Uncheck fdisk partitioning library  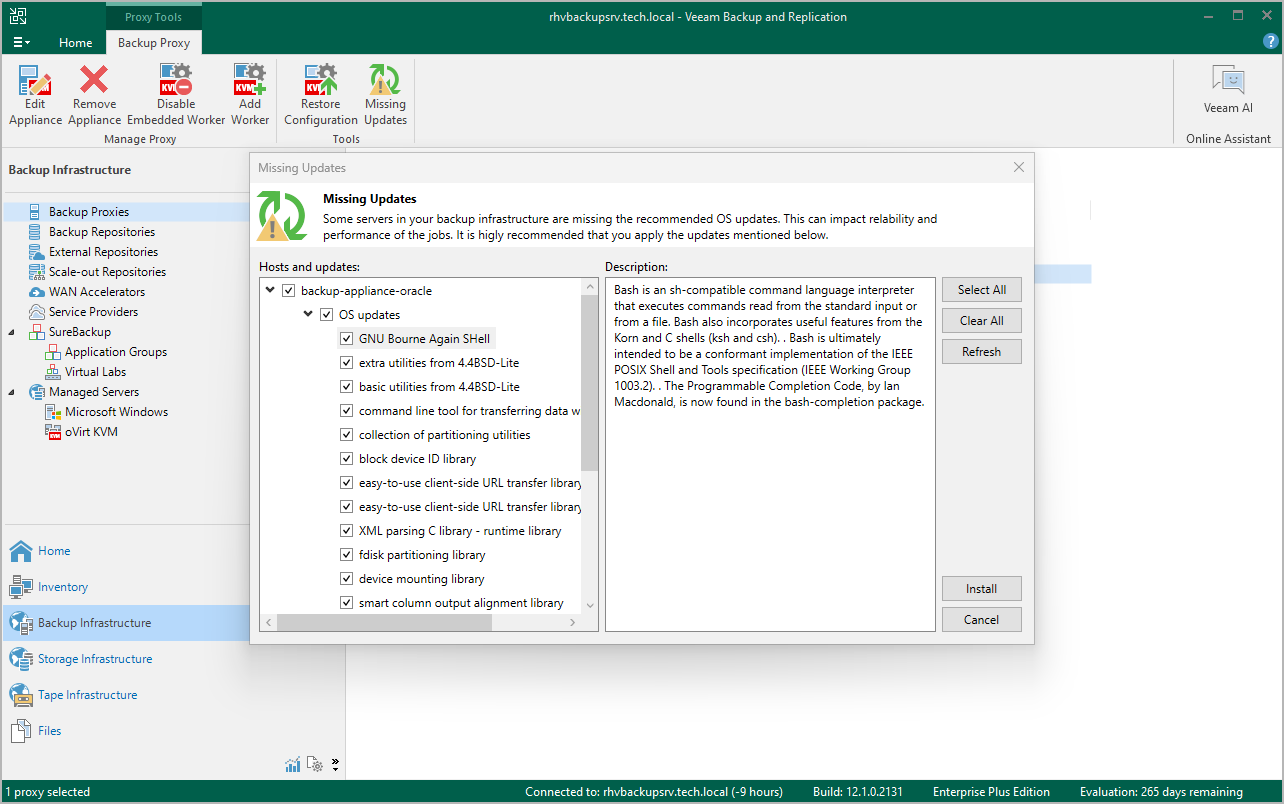click(x=347, y=555)
